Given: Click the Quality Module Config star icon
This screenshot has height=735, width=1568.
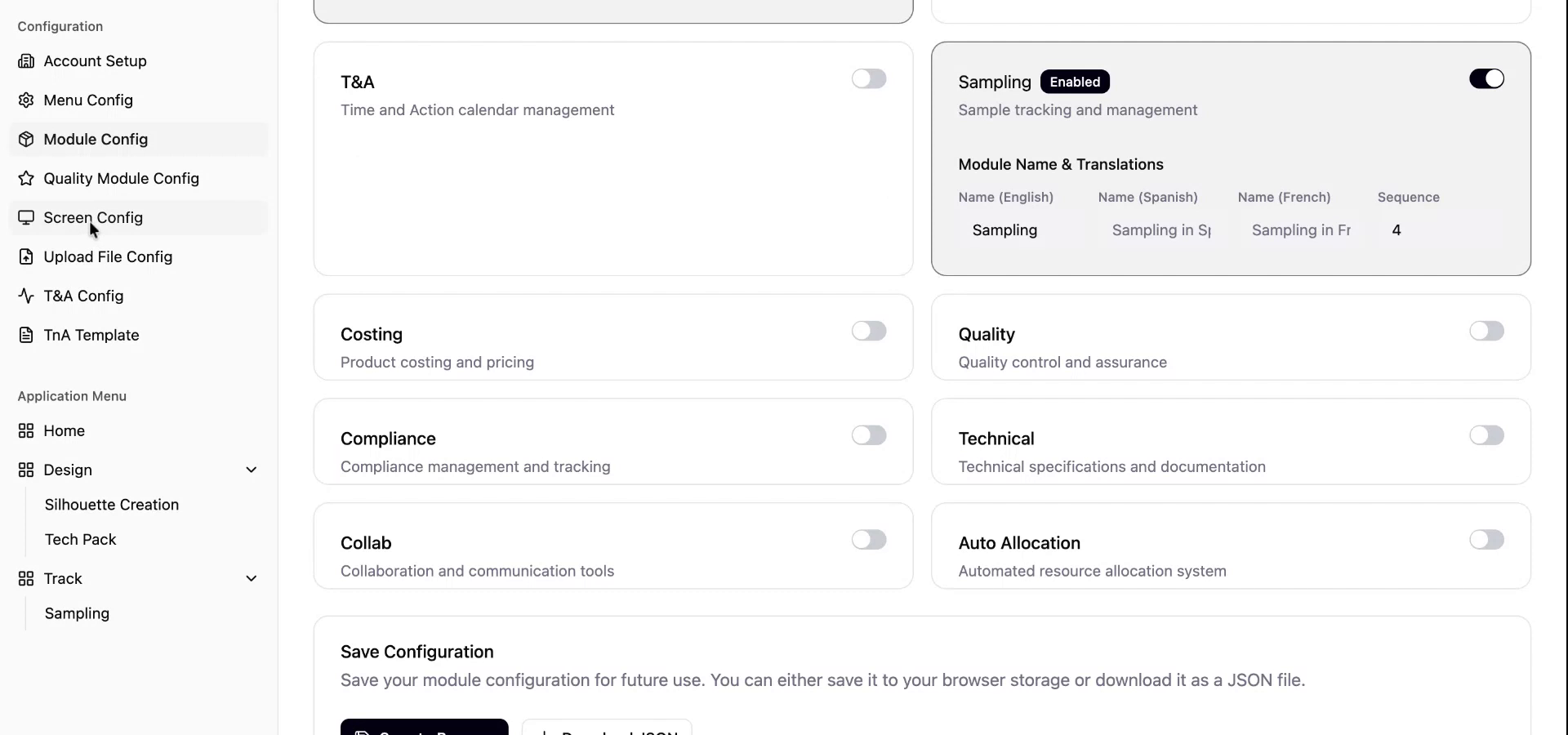Looking at the screenshot, I should click(27, 178).
